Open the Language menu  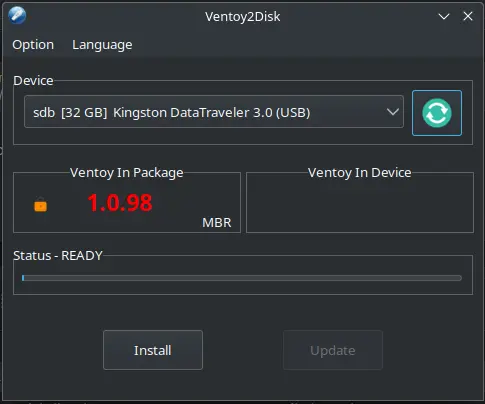click(x=102, y=45)
